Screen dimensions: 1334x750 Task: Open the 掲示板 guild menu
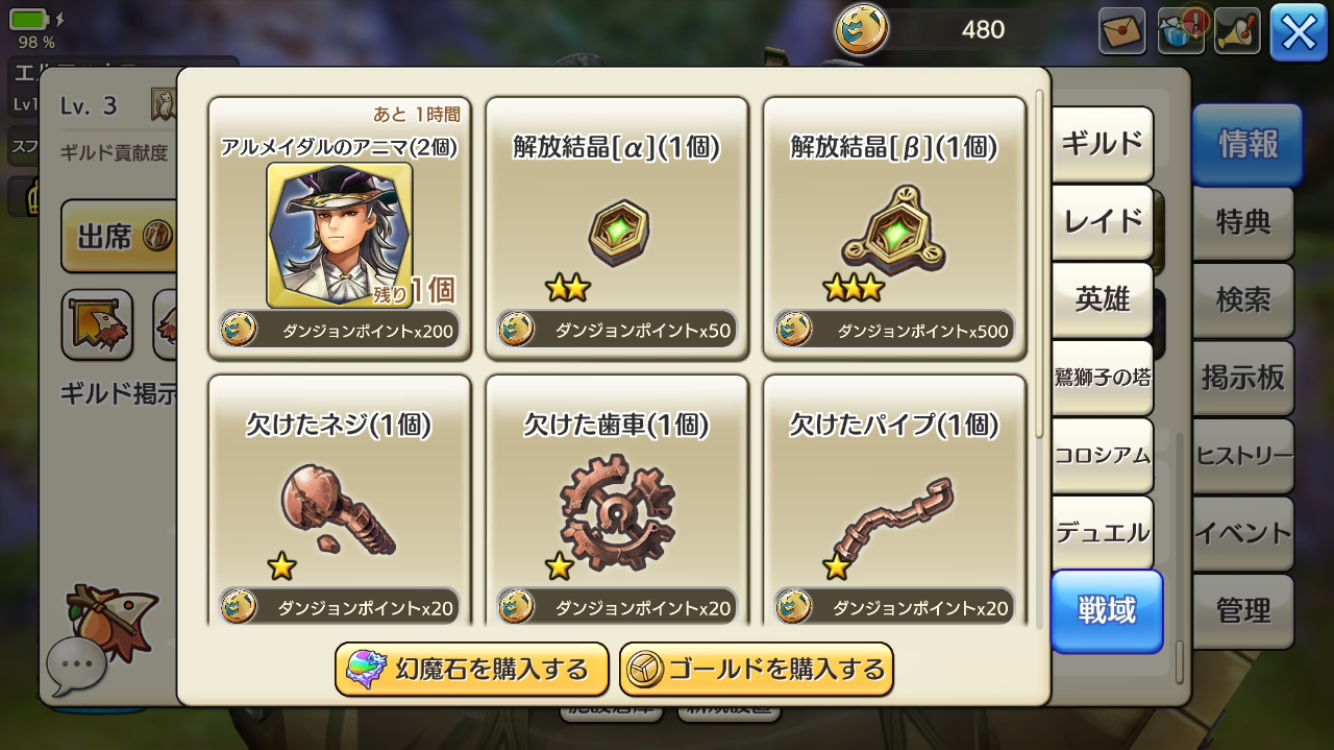coord(1243,377)
